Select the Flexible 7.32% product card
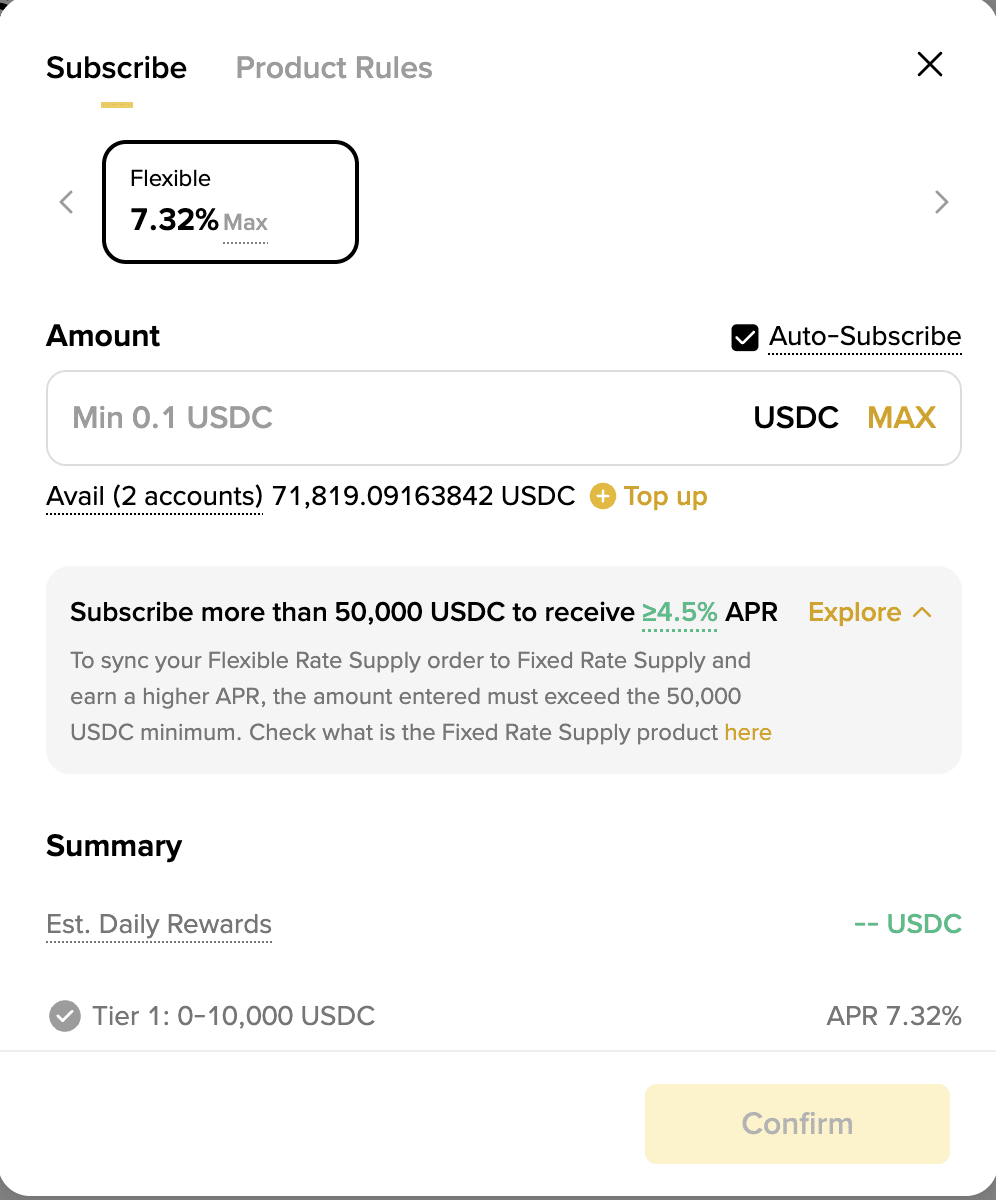The height and width of the screenshot is (1200, 996). 230,202
